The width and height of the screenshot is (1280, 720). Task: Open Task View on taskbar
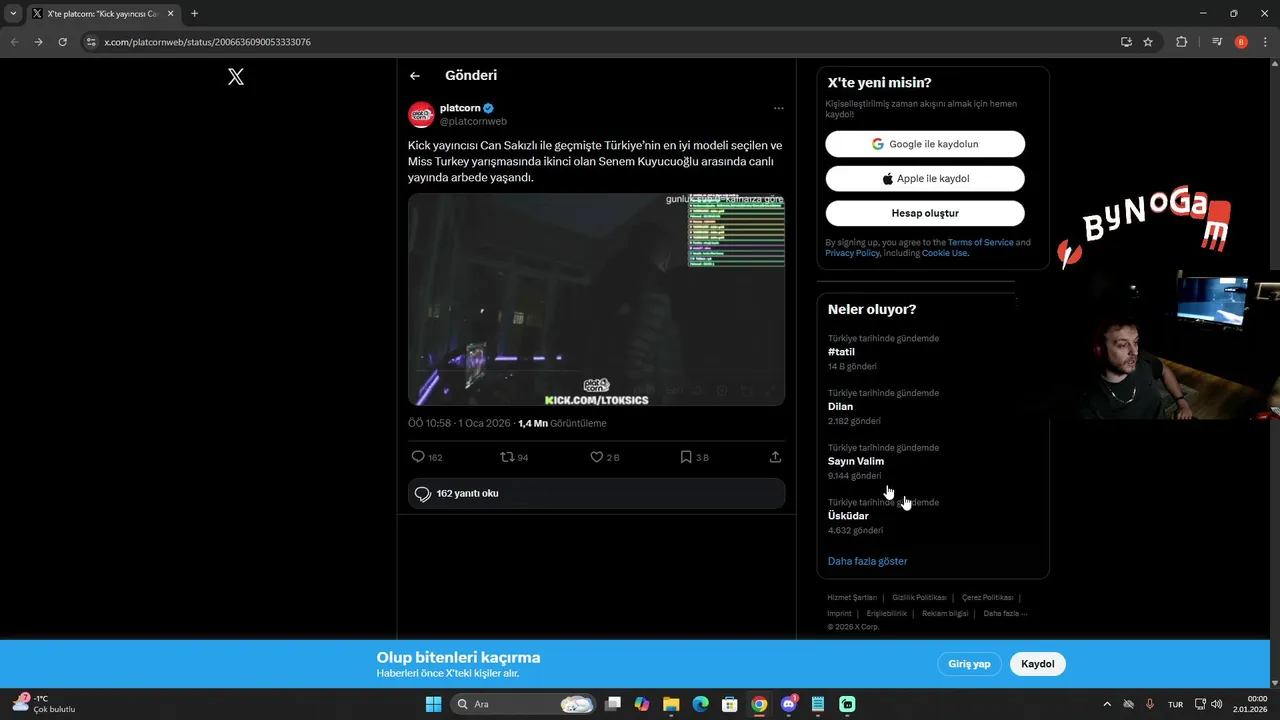tap(613, 704)
